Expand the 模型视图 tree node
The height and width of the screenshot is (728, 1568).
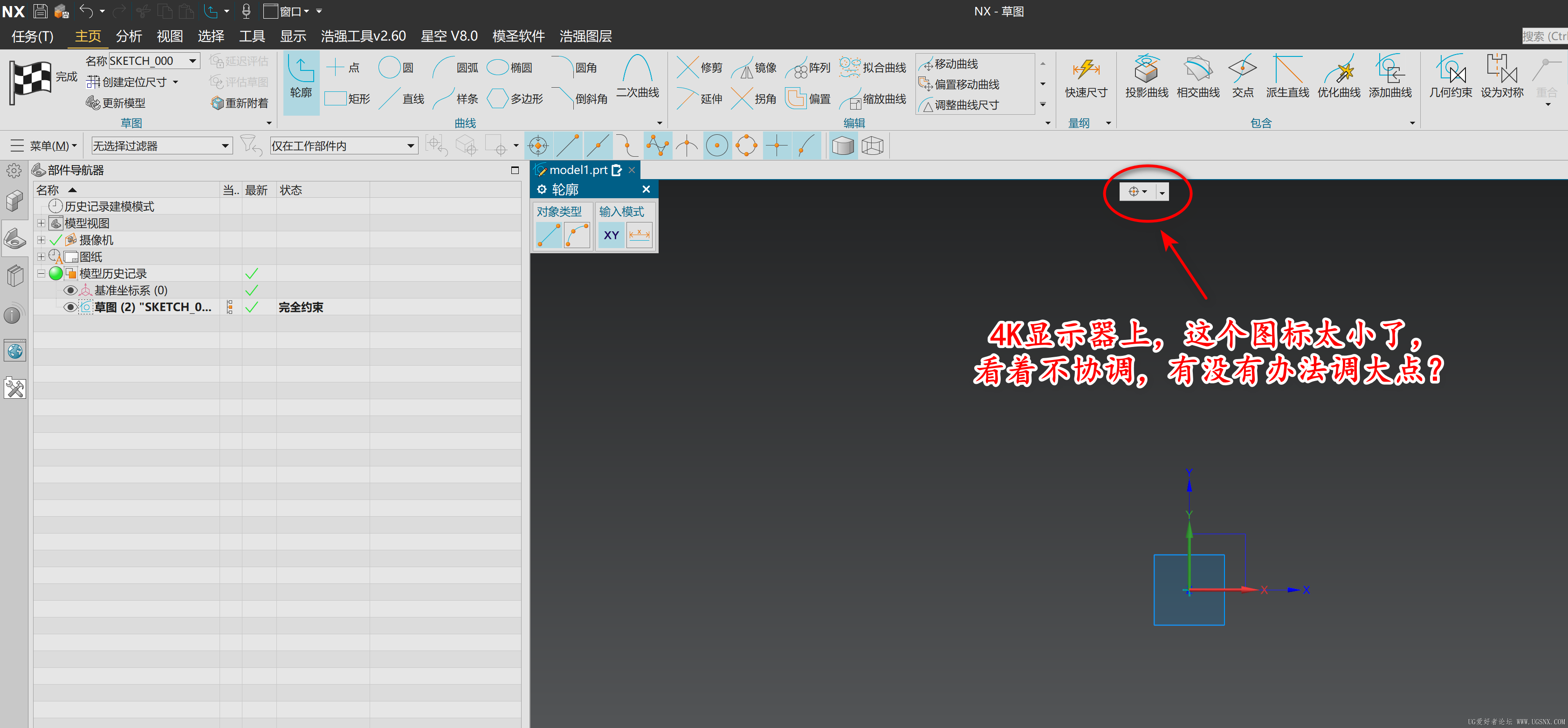point(41,223)
